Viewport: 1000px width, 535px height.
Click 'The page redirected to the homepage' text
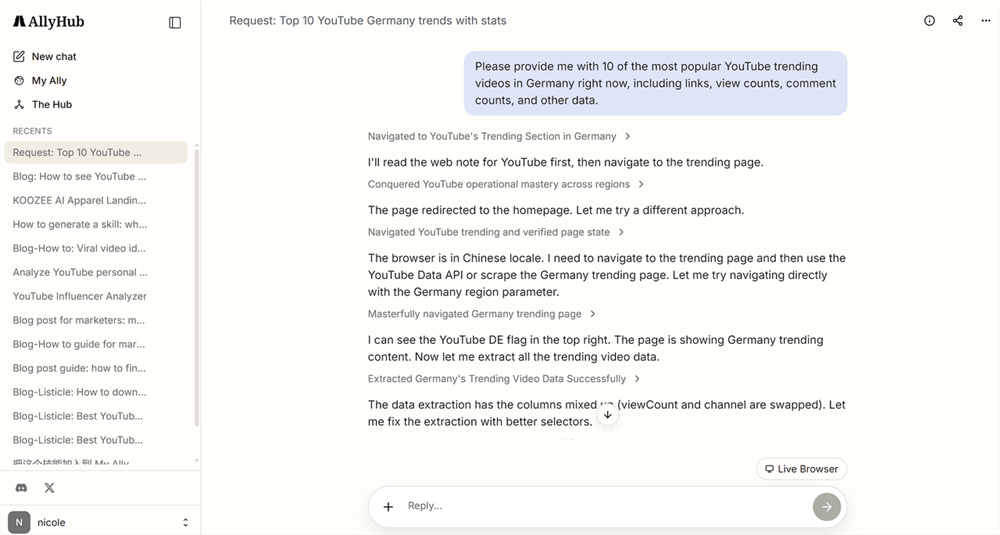[555, 210]
